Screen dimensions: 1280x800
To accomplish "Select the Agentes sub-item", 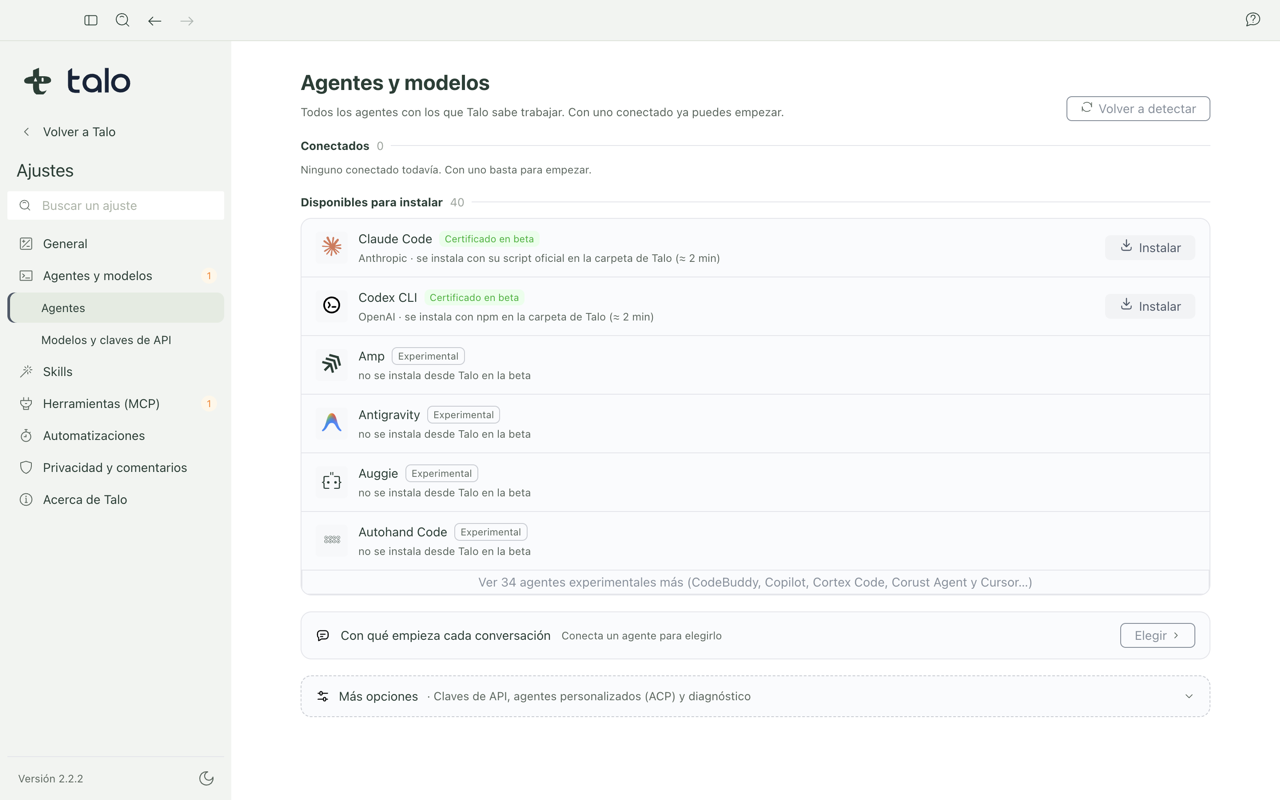I will (116, 308).
